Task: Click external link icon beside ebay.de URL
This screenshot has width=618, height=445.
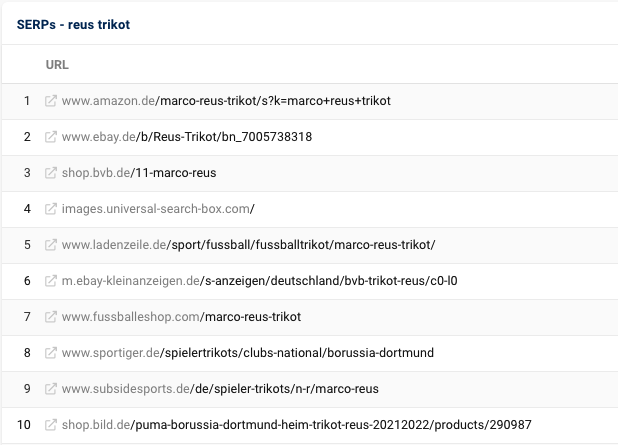Action: tap(51, 137)
